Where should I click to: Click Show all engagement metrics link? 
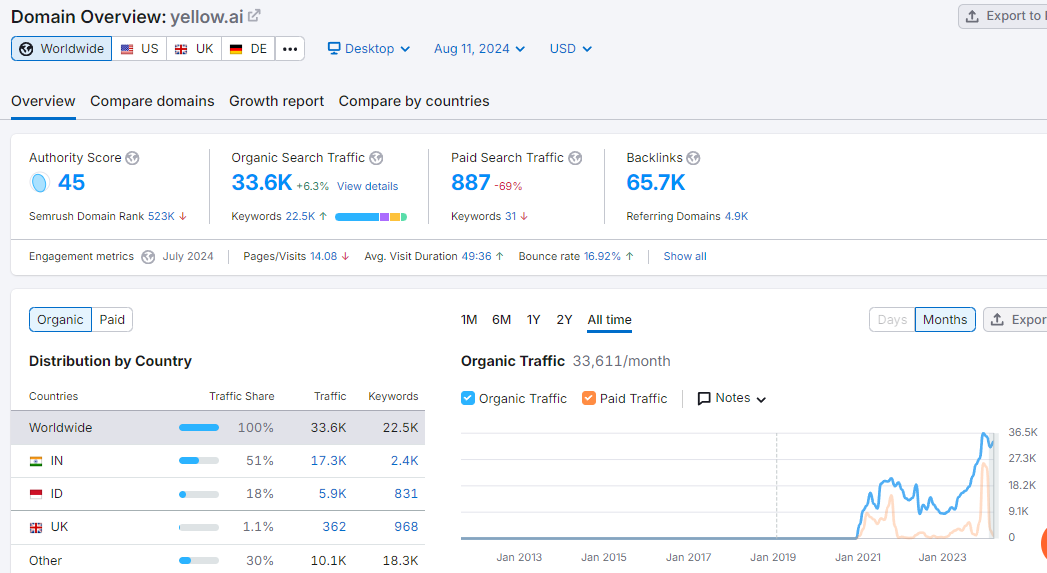pos(684,256)
